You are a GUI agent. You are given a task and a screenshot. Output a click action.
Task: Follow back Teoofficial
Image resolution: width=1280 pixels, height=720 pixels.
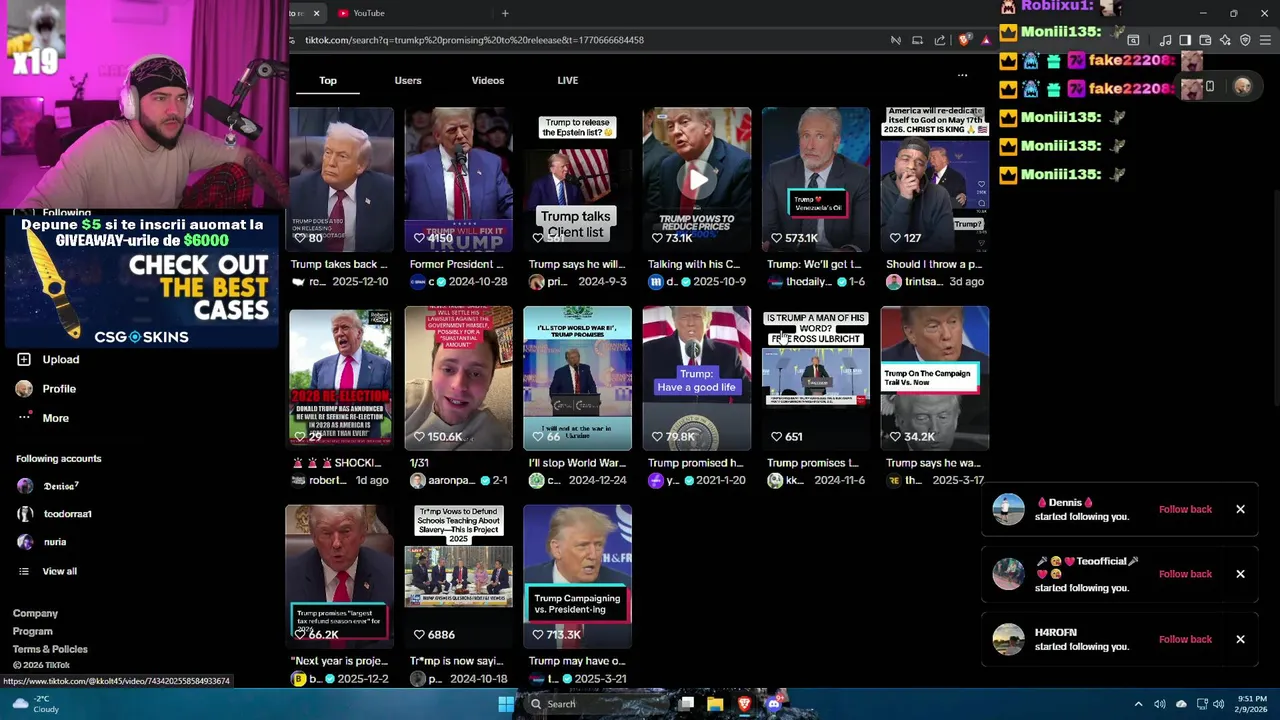(x=1185, y=574)
